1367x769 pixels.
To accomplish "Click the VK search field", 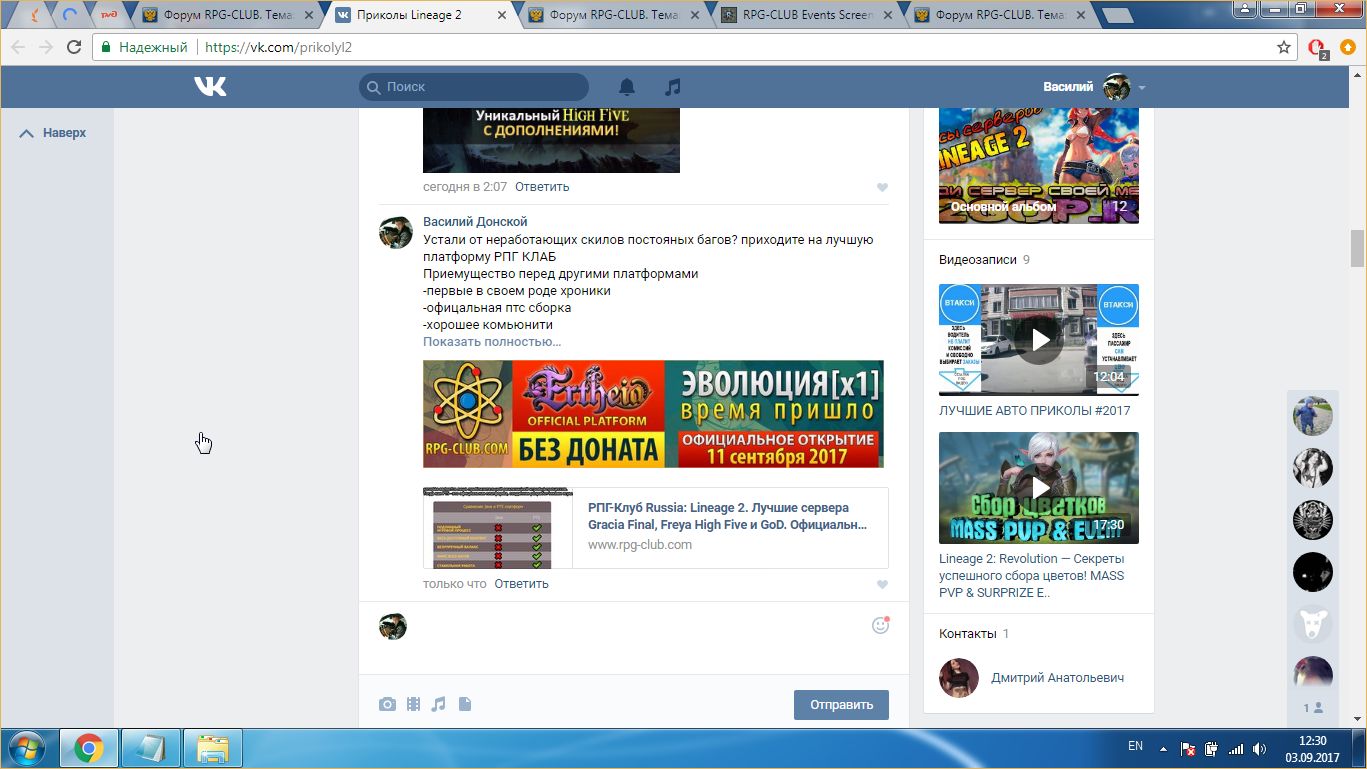I will [x=474, y=87].
